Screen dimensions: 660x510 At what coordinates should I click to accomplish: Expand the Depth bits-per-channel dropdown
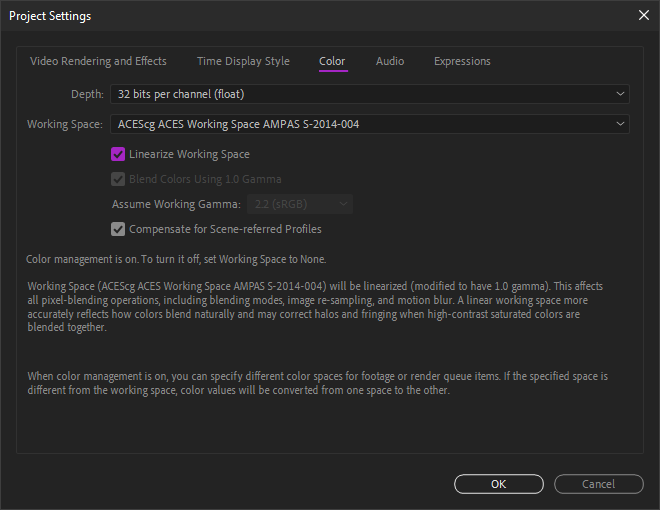point(369,94)
